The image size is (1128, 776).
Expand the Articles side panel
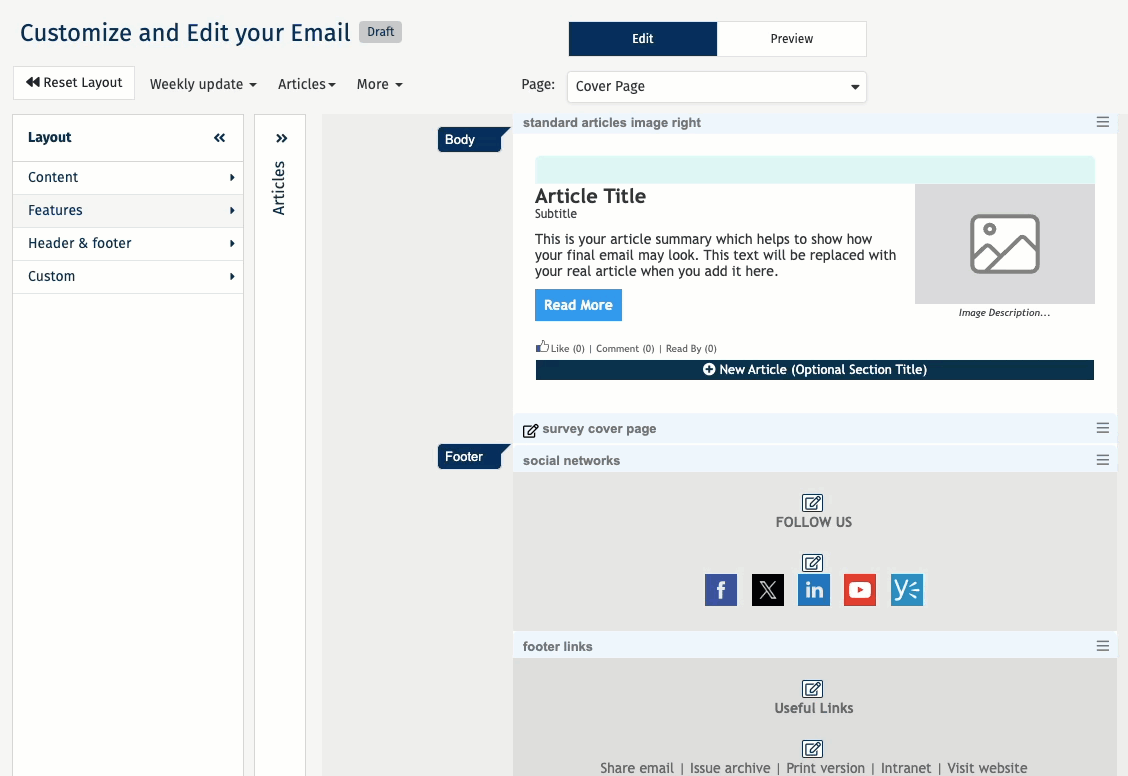point(281,139)
